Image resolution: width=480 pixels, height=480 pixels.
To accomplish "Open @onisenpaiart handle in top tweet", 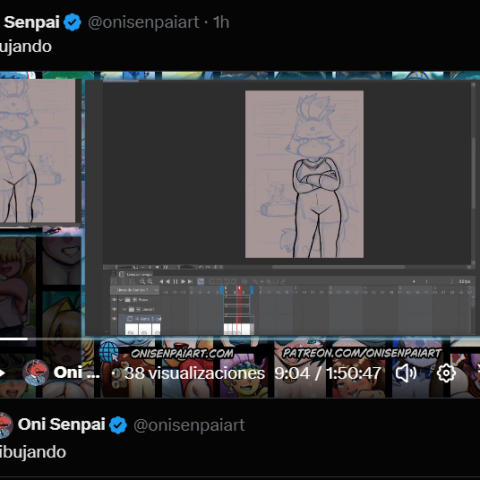I will (x=143, y=23).
